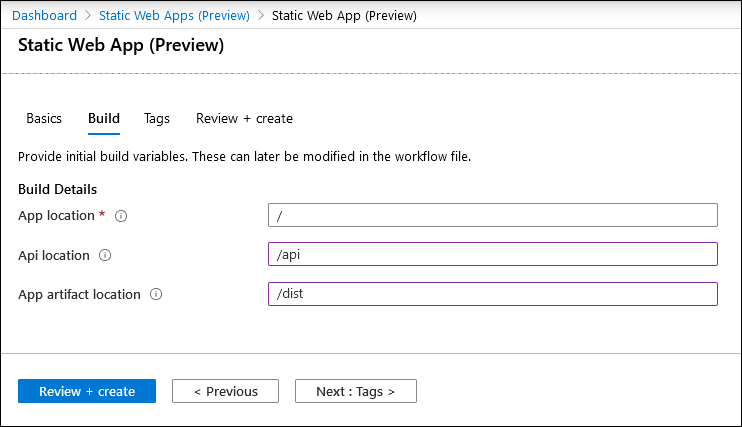Viewport: 742px width, 427px height.
Task: Click the App artifact location label
Action: pyautogui.click(x=79, y=294)
